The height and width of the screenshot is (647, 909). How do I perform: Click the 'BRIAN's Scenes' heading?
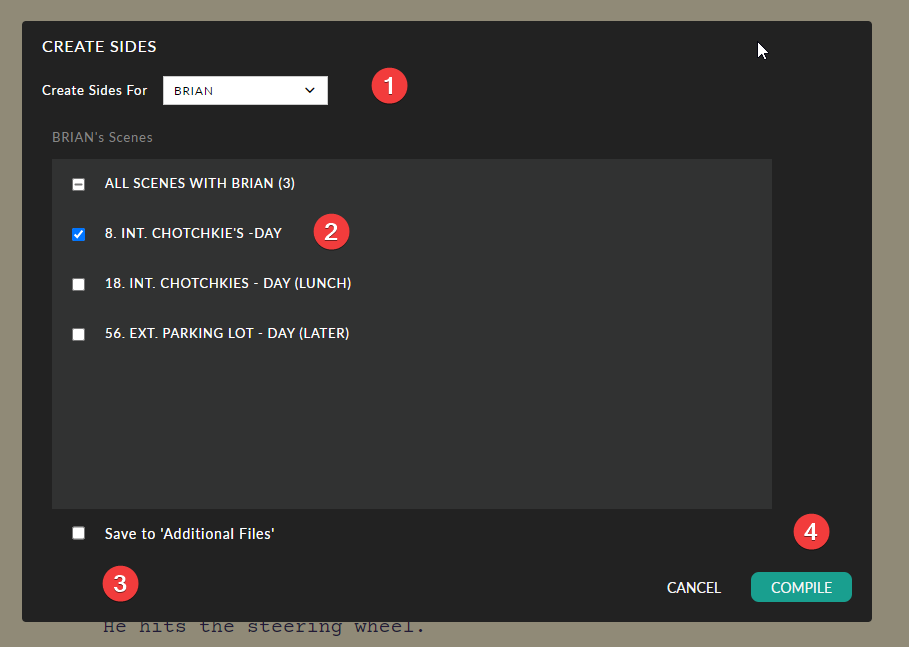click(102, 137)
